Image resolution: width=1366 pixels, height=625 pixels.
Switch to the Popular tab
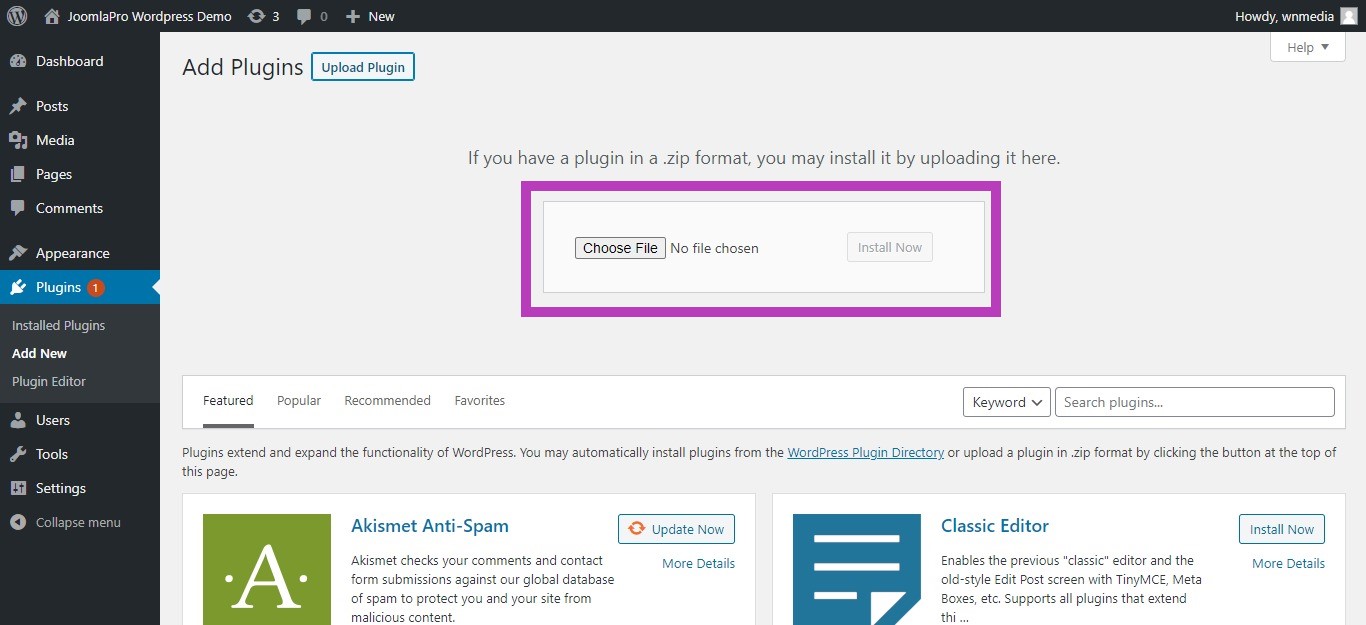tap(299, 400)
